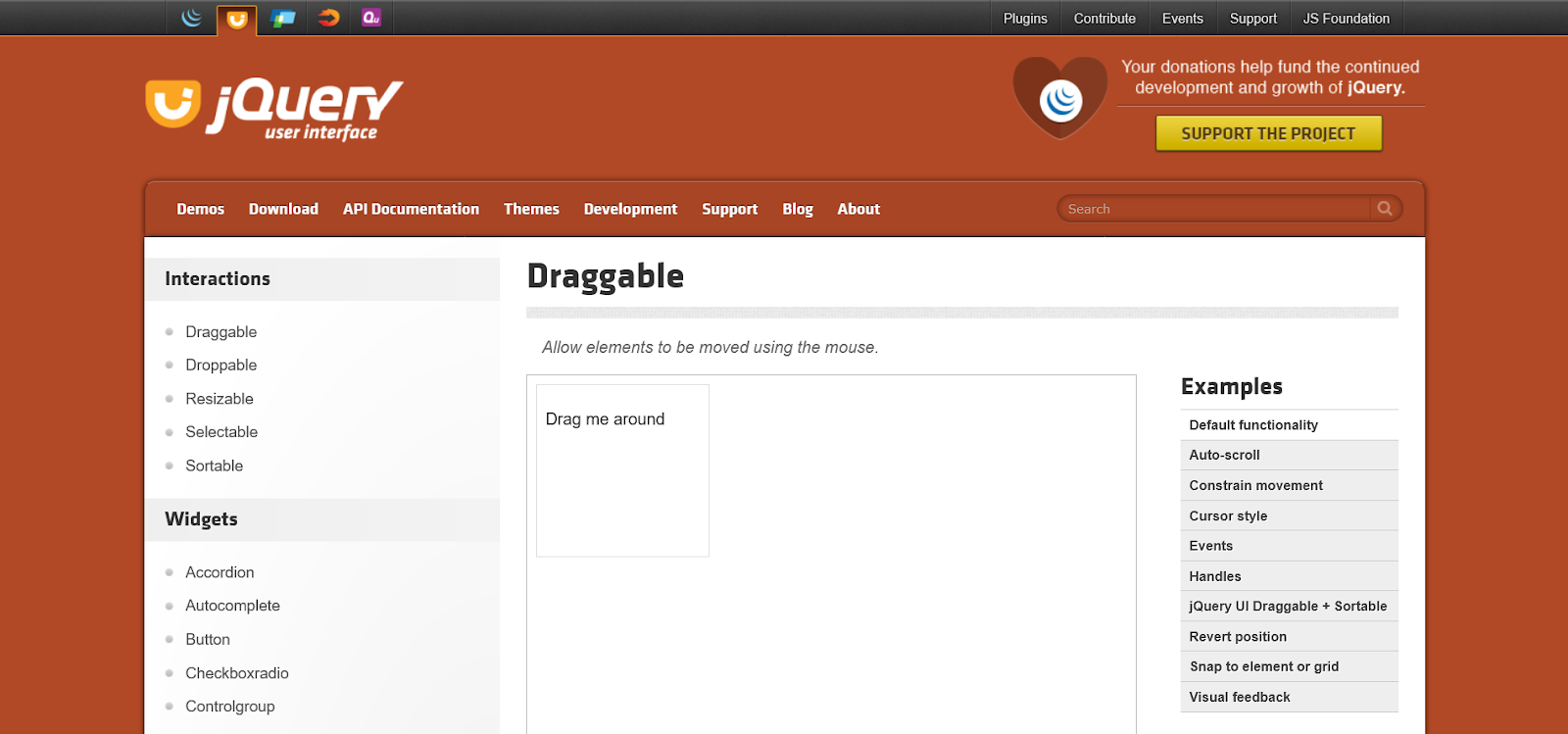Select Sortable in Interactions sidebar
Screen dimensions: 1568x734
(215, 466)
